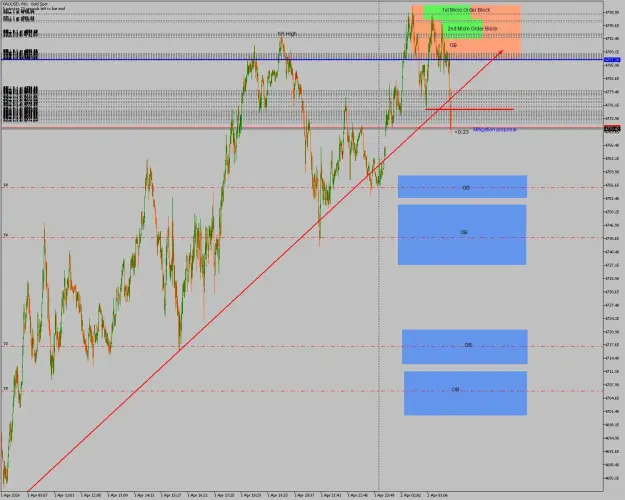Click the TP label on the highest dashed red line
The image size is (625, 500).
pos(6,185)
